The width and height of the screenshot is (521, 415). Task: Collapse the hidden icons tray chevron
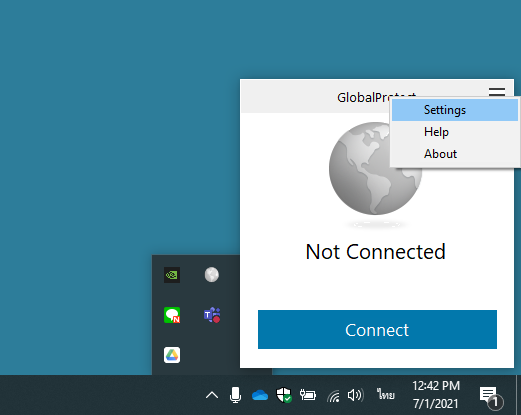212,395
